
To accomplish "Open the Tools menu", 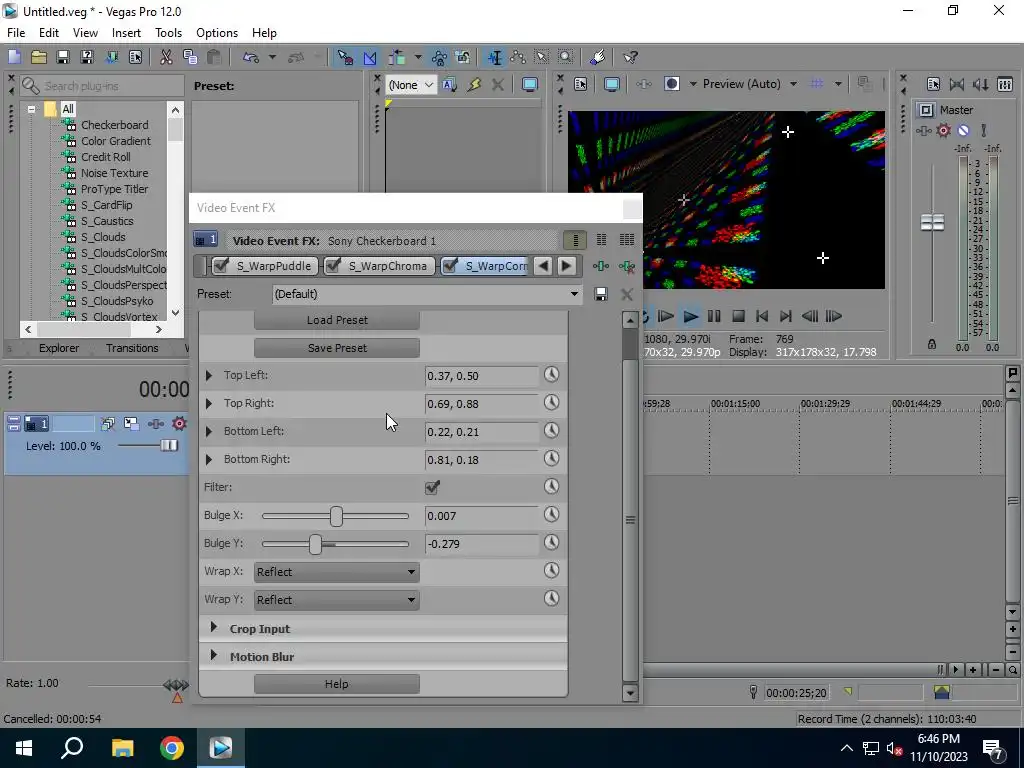I will click(168, 33).
